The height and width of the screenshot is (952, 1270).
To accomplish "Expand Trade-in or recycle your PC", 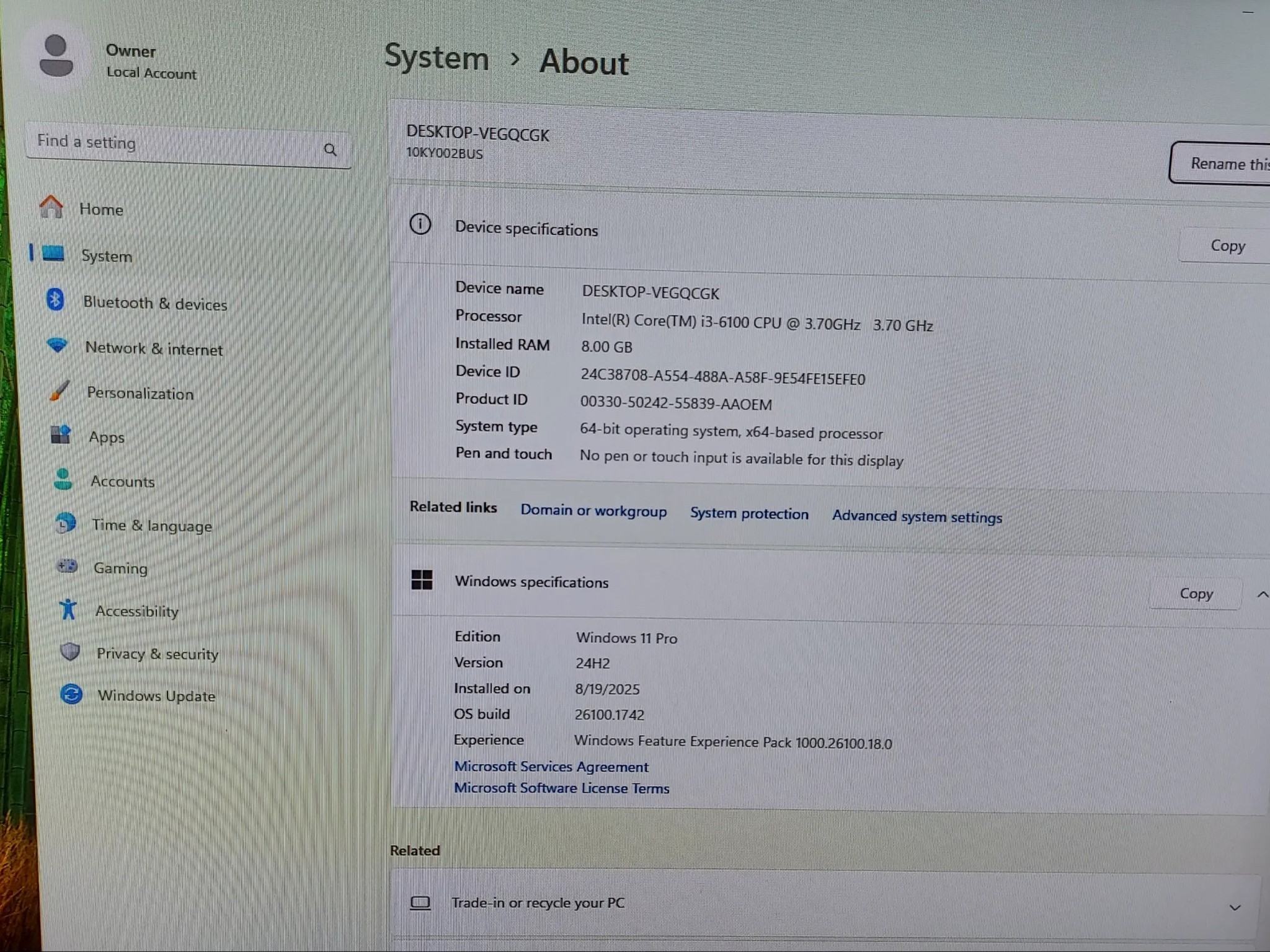I will coord(1234,907).
